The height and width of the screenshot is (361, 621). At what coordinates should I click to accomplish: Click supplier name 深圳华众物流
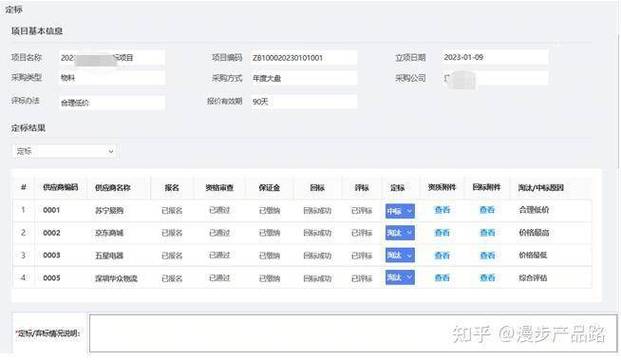[116, 278]
